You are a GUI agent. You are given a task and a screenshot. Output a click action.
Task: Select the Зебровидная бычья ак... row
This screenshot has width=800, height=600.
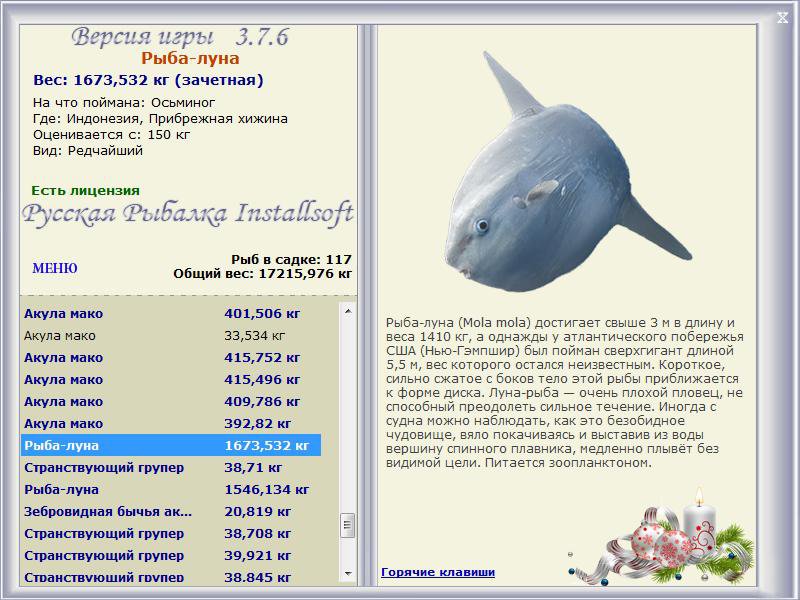171,511
